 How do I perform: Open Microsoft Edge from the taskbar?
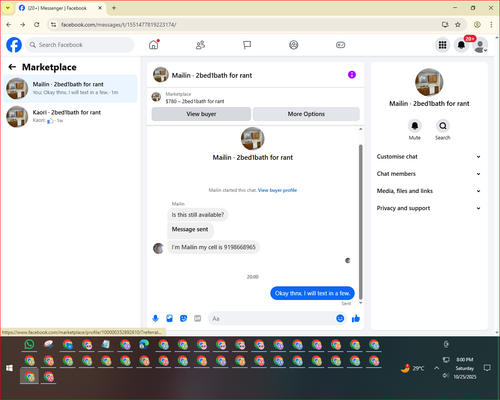[x=144, y=344]
